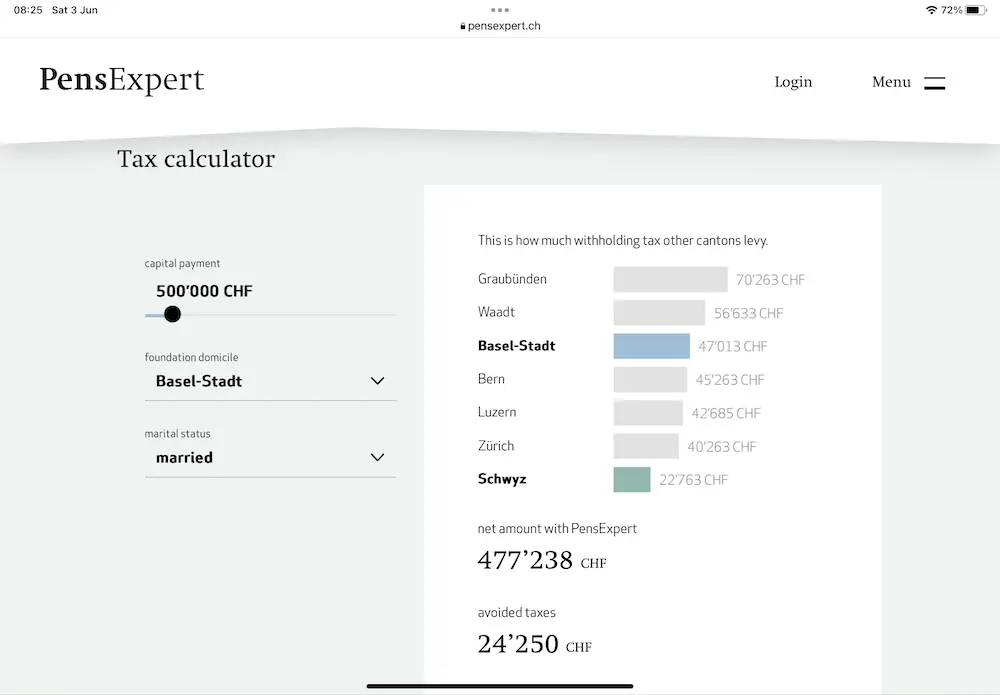Click the Luzern canton label

497,413
